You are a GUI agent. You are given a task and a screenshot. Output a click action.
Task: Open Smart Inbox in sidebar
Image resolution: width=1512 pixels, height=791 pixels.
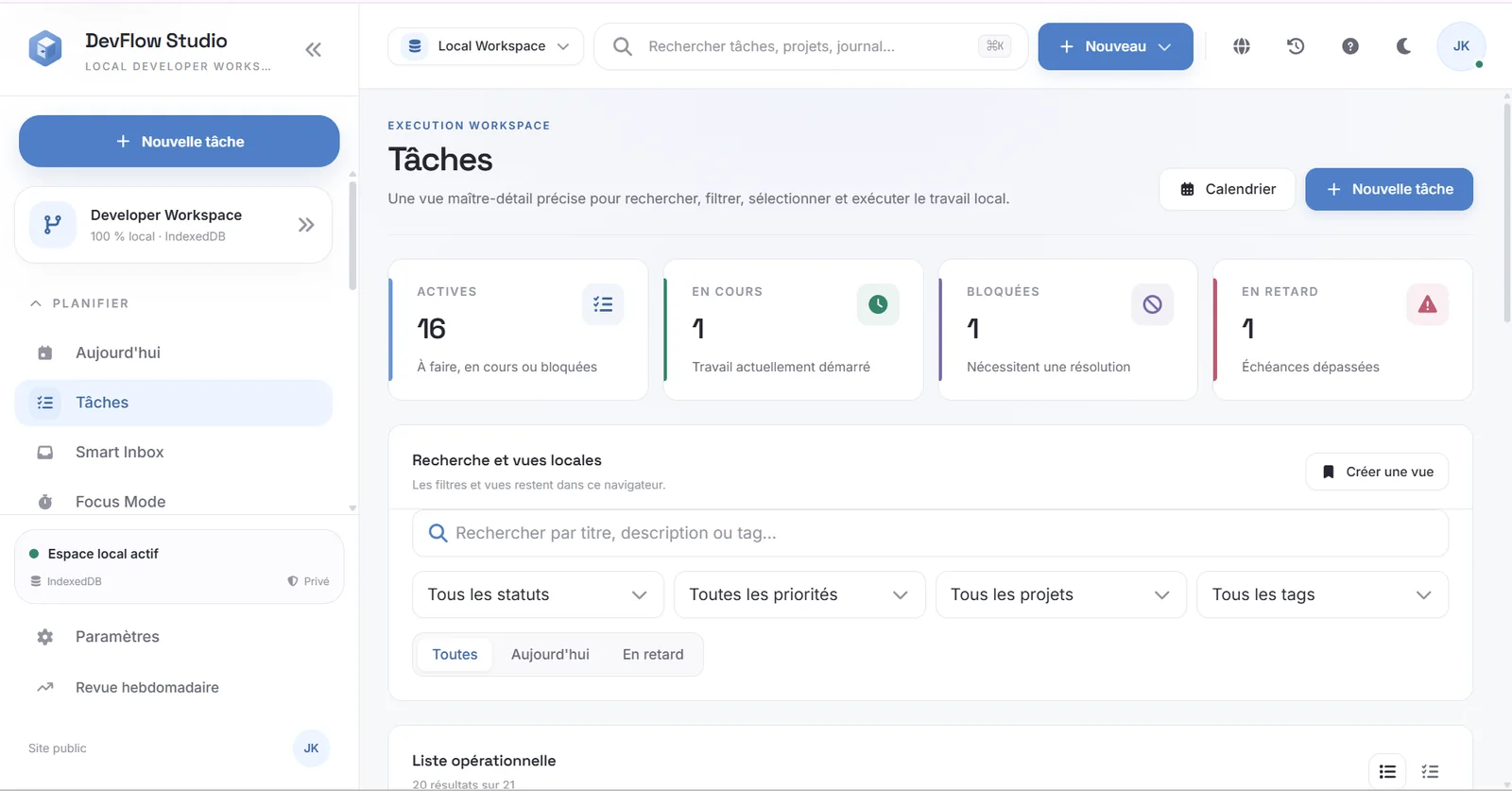pos(174,453)
